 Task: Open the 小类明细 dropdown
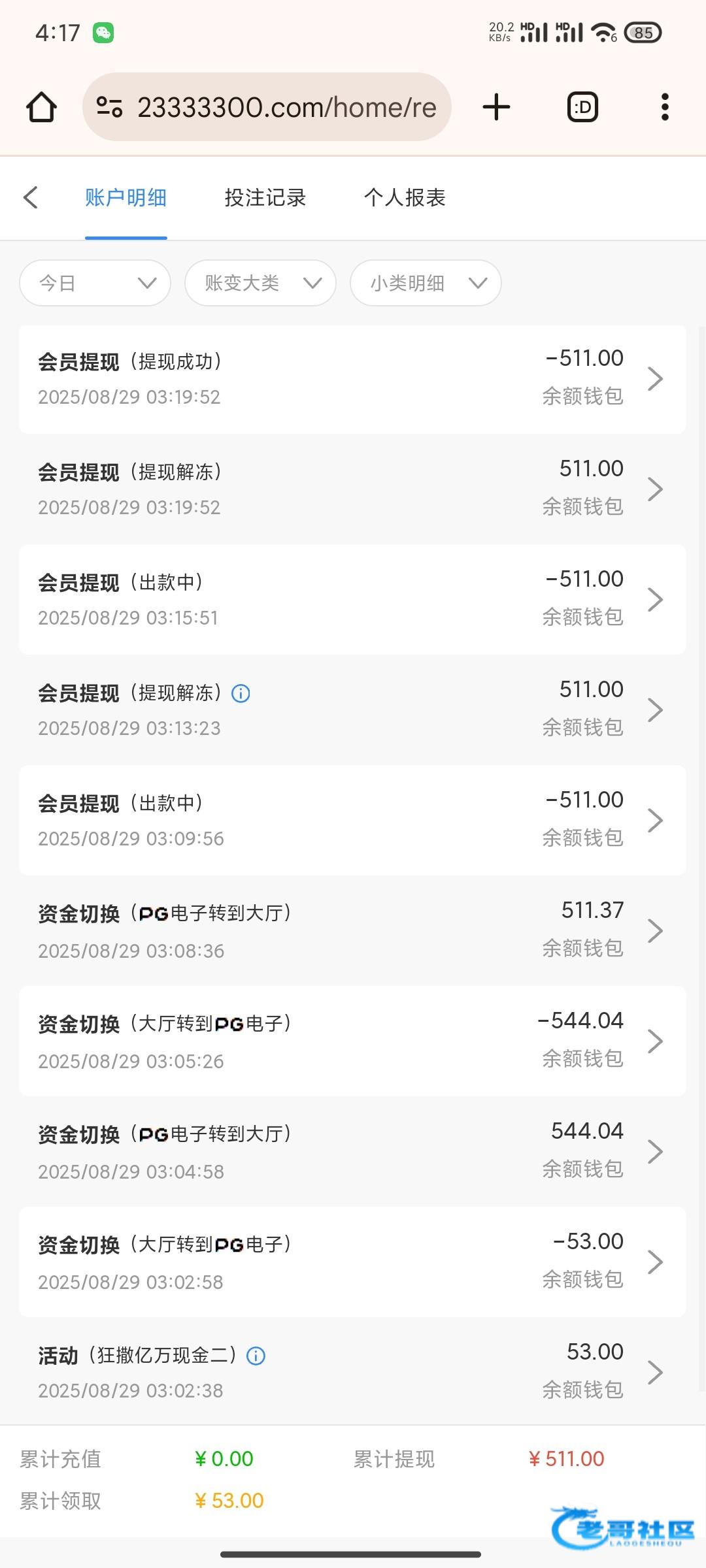click(426, 283)
